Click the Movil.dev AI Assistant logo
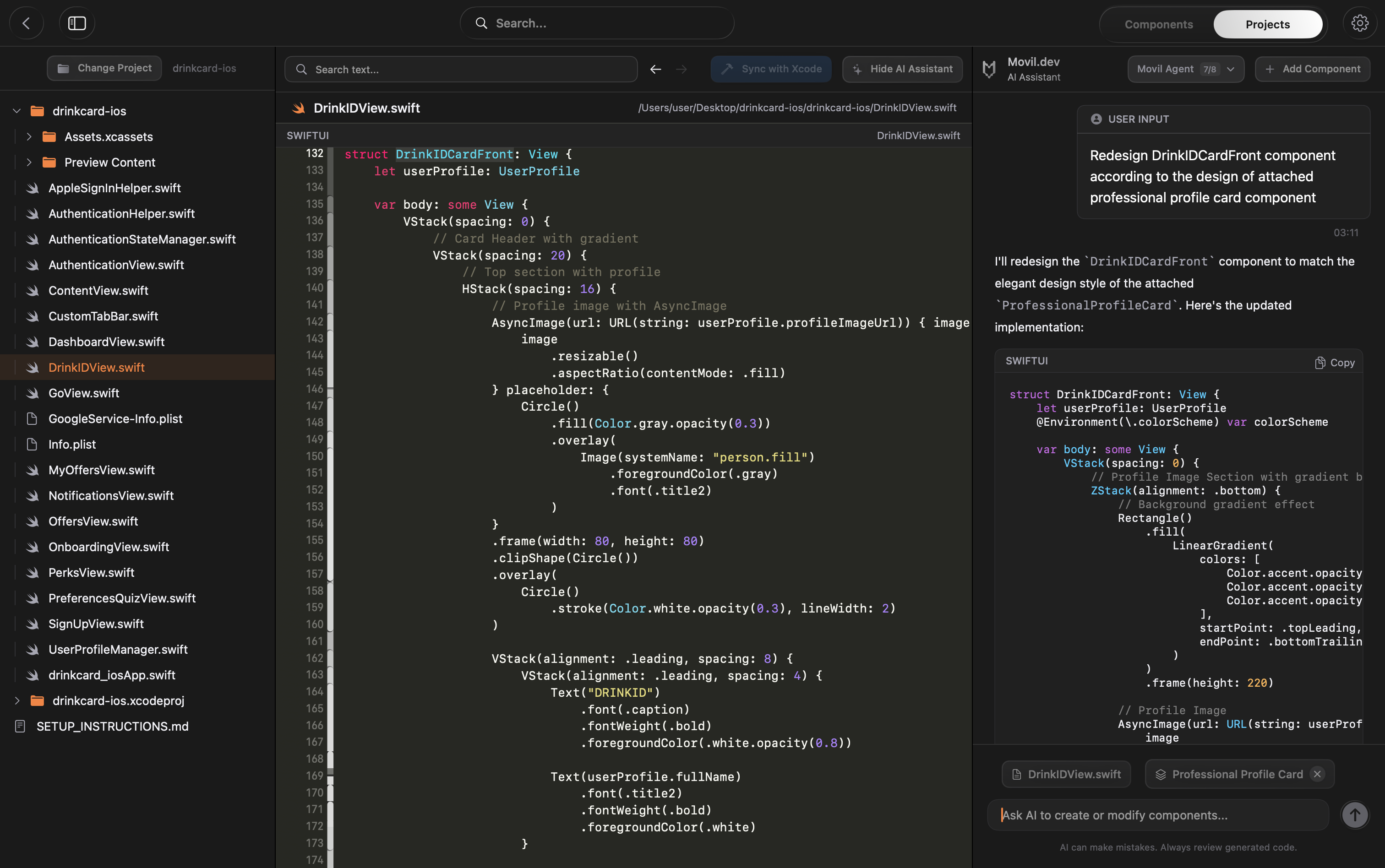 point(989,68)
